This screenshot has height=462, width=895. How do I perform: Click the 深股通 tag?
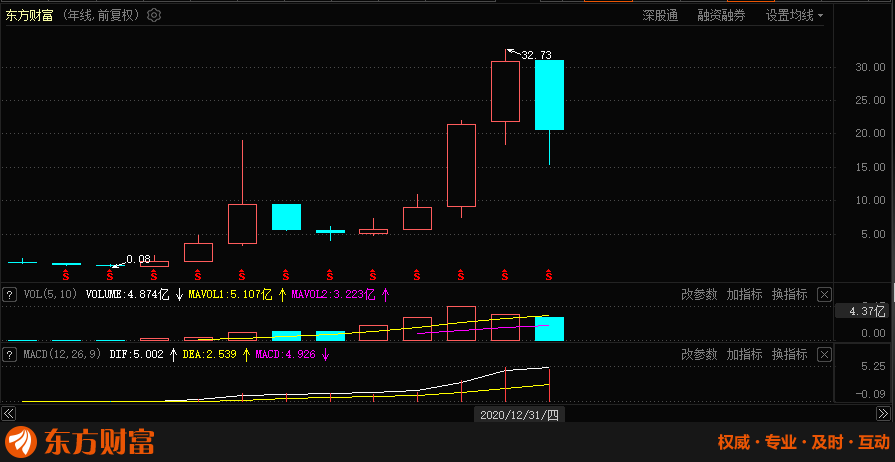660,15
